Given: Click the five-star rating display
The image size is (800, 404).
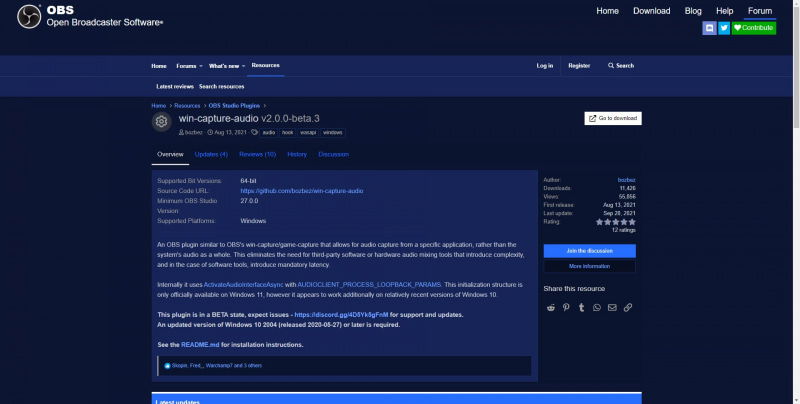Looking at the screenshot, I should 615,222.
